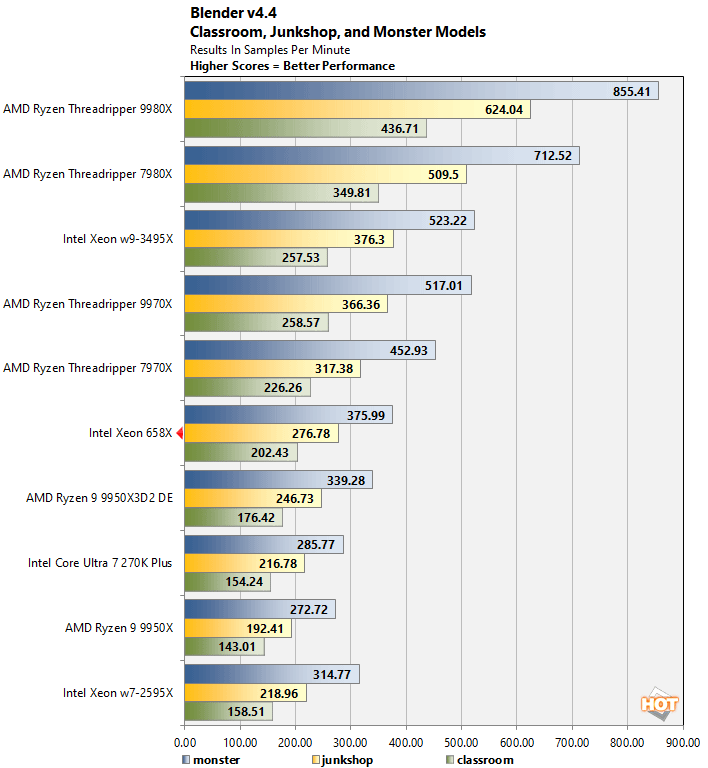Click the 276.78 junkshop bar value
The width and height of the screenshot is (708, 768).
click(x=311, y=434)
